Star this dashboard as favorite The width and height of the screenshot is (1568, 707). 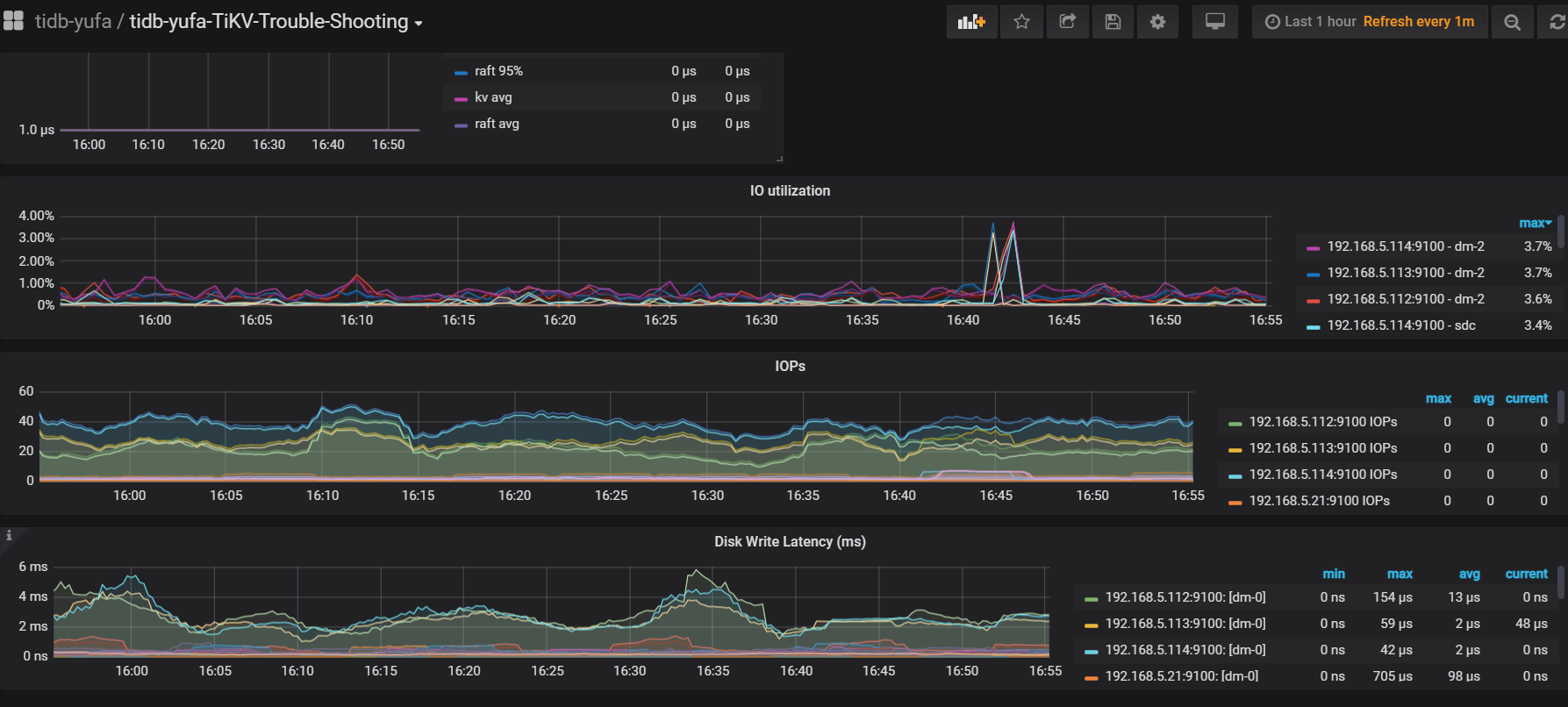1021,22
